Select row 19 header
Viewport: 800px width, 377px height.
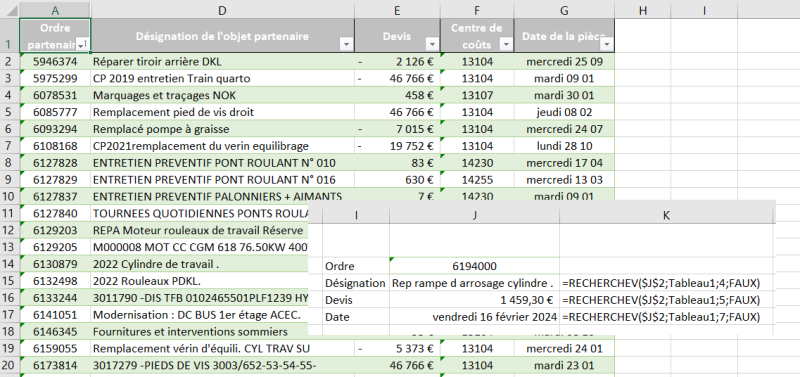(10, 348)
